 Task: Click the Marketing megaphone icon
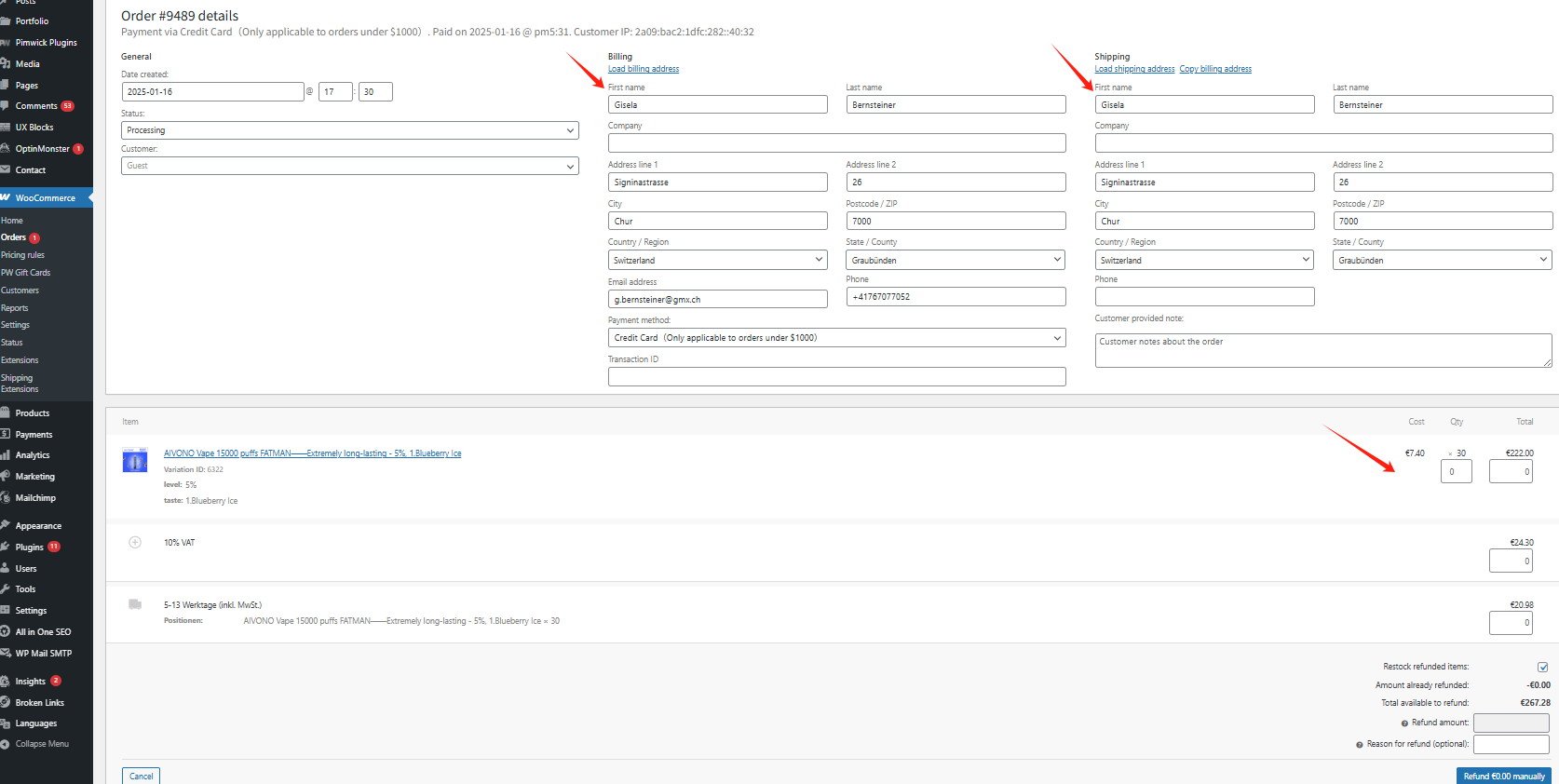coord(6,476)
